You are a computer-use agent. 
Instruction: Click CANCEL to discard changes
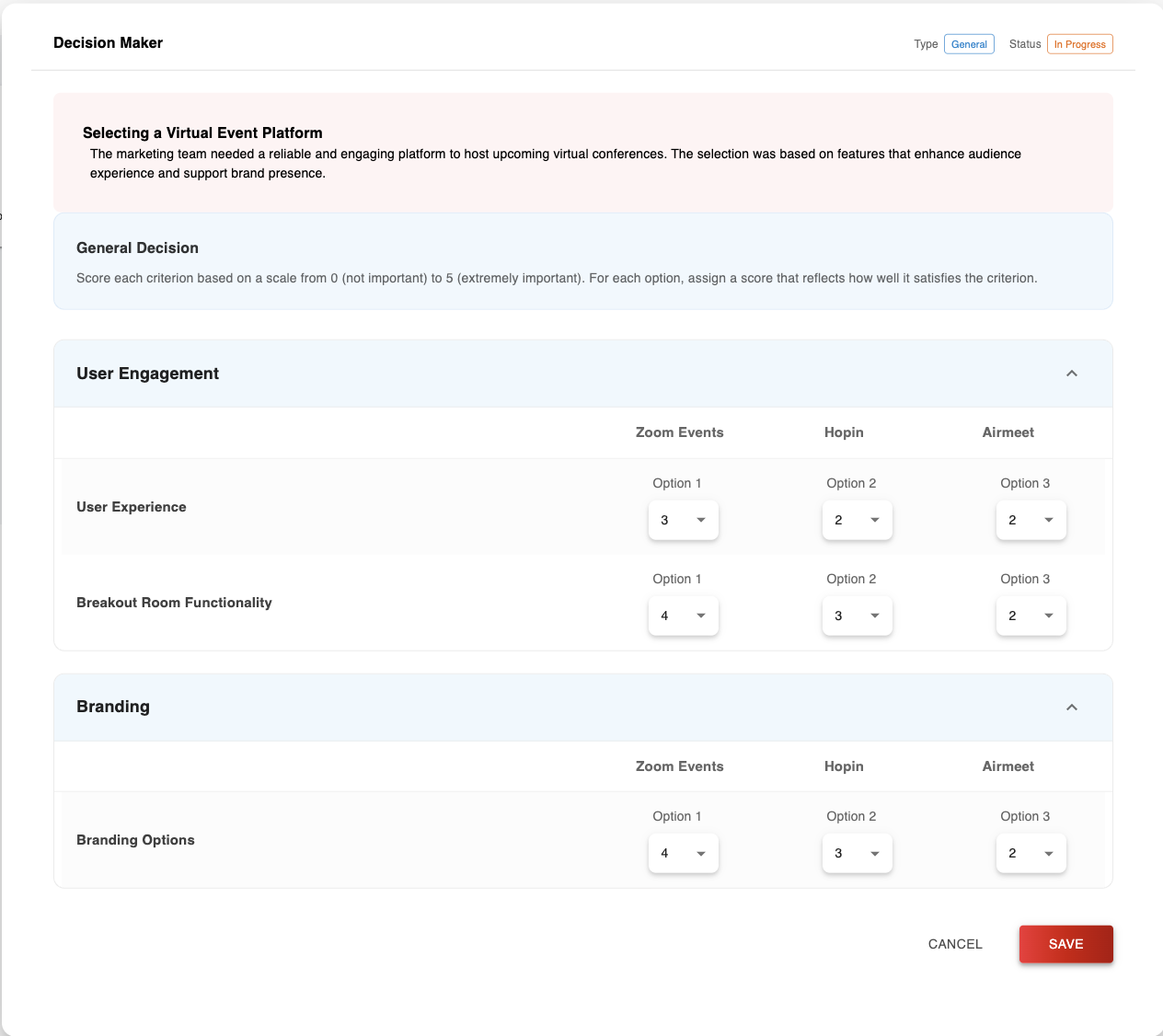(x=954, y=944)
